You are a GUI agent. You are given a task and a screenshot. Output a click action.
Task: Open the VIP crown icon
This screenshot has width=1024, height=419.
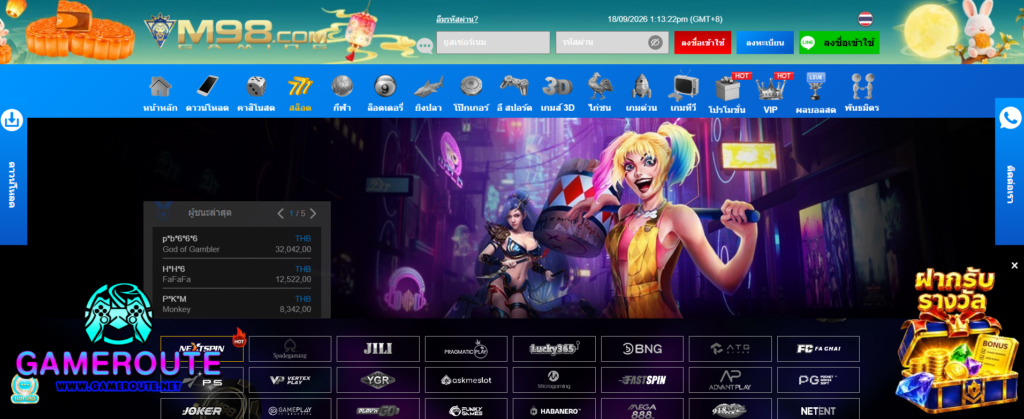(x=770, y=87)
